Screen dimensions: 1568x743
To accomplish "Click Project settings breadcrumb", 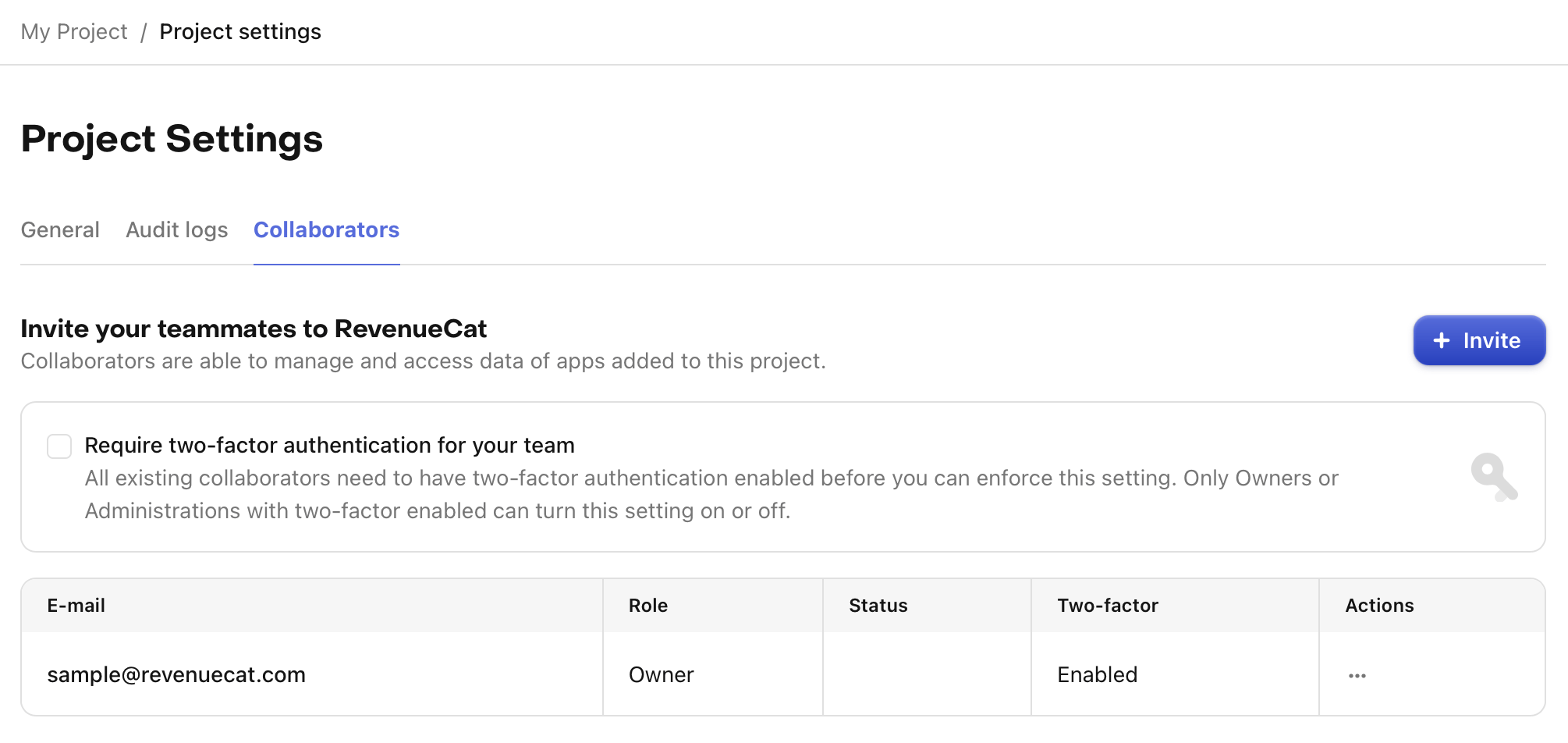I will point(240,31).
